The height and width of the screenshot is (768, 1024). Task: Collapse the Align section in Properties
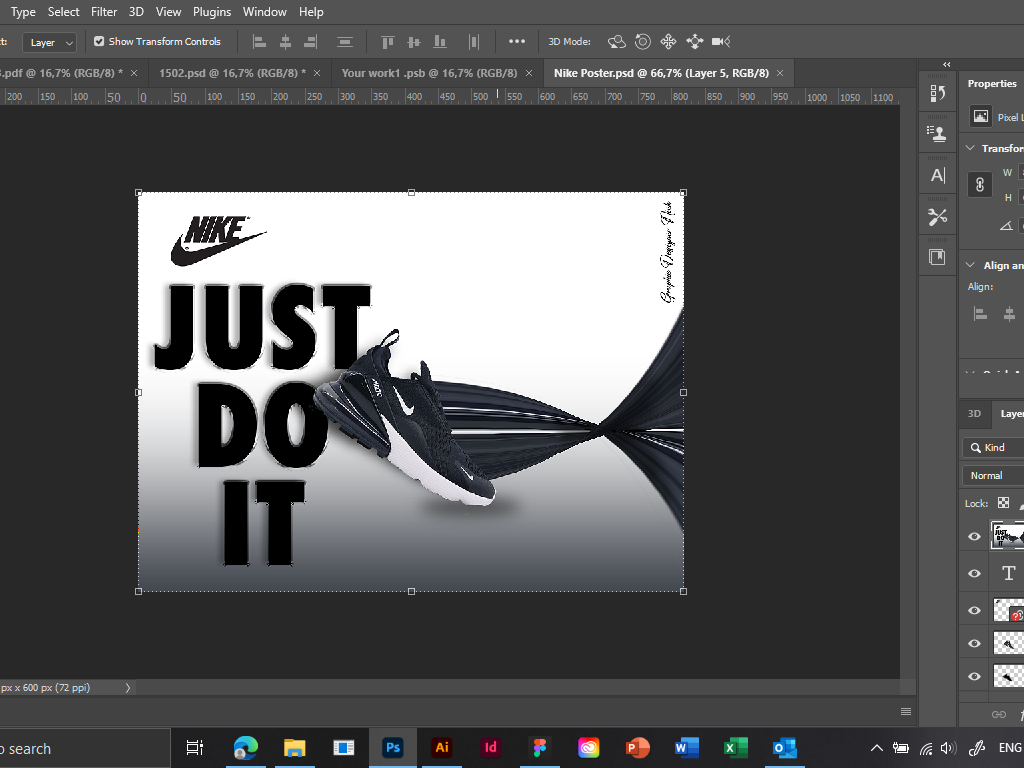point(970,265)
